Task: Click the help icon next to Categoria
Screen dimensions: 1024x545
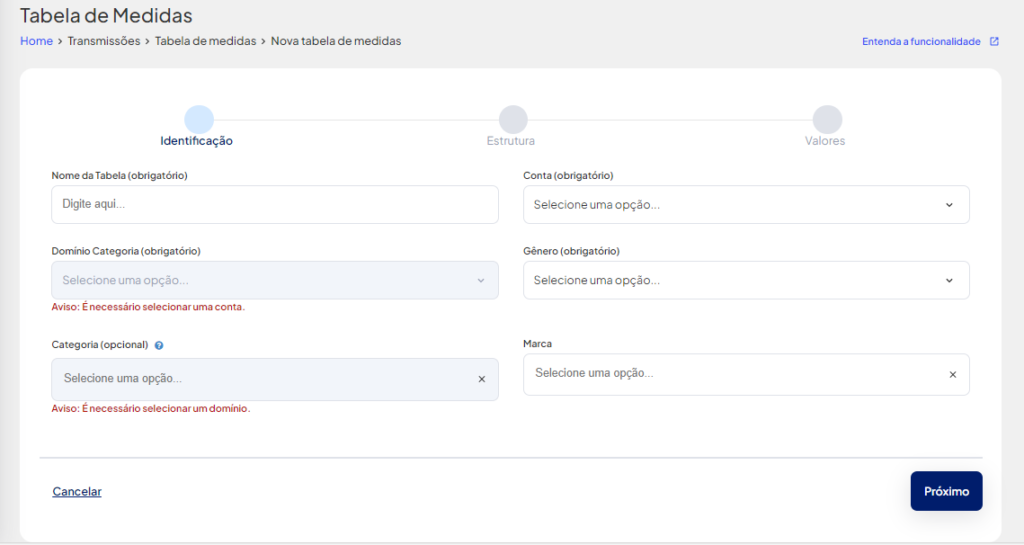Action: (x=159, y=345)
